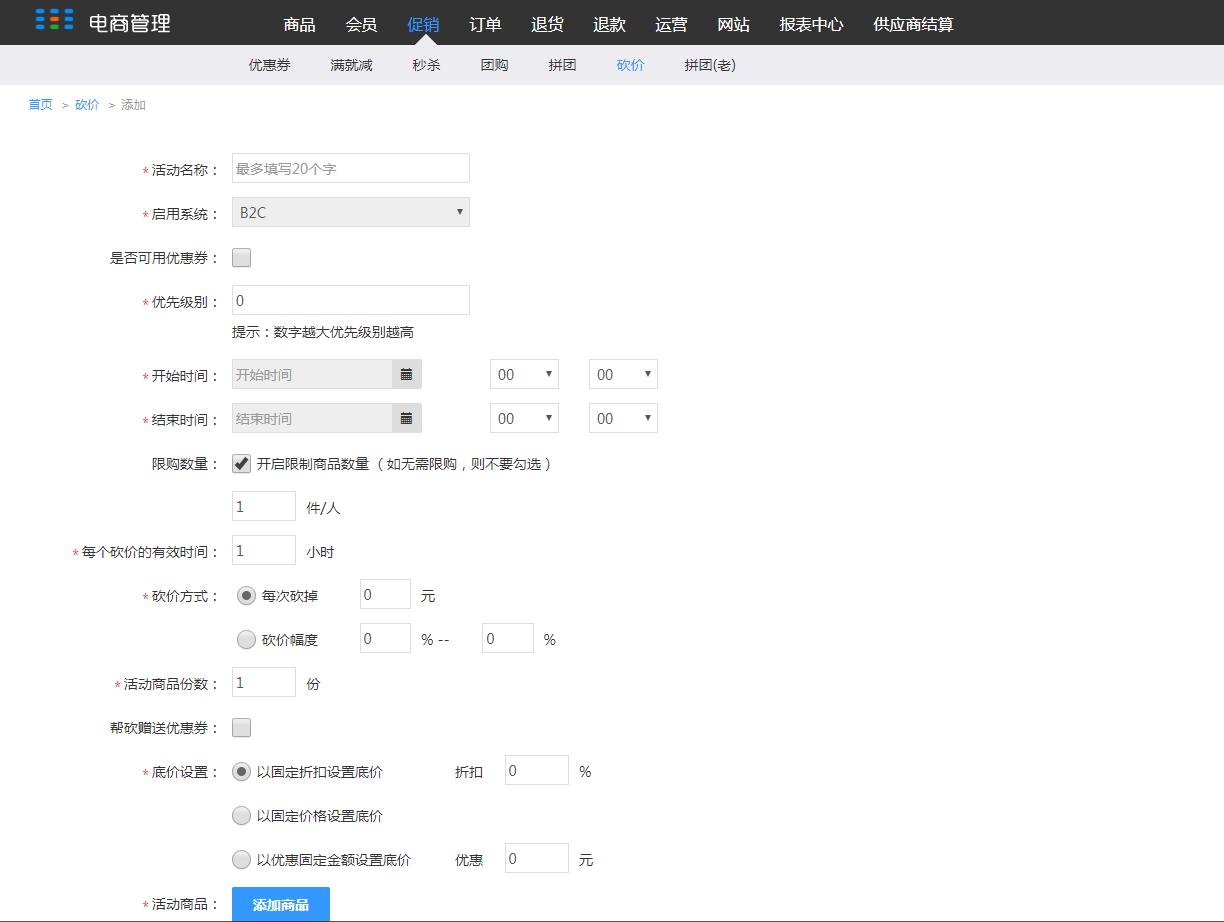Select the 每次砍掉 radio option
This screenshot has height=922, width=1224.
click(x=246, y=595)
